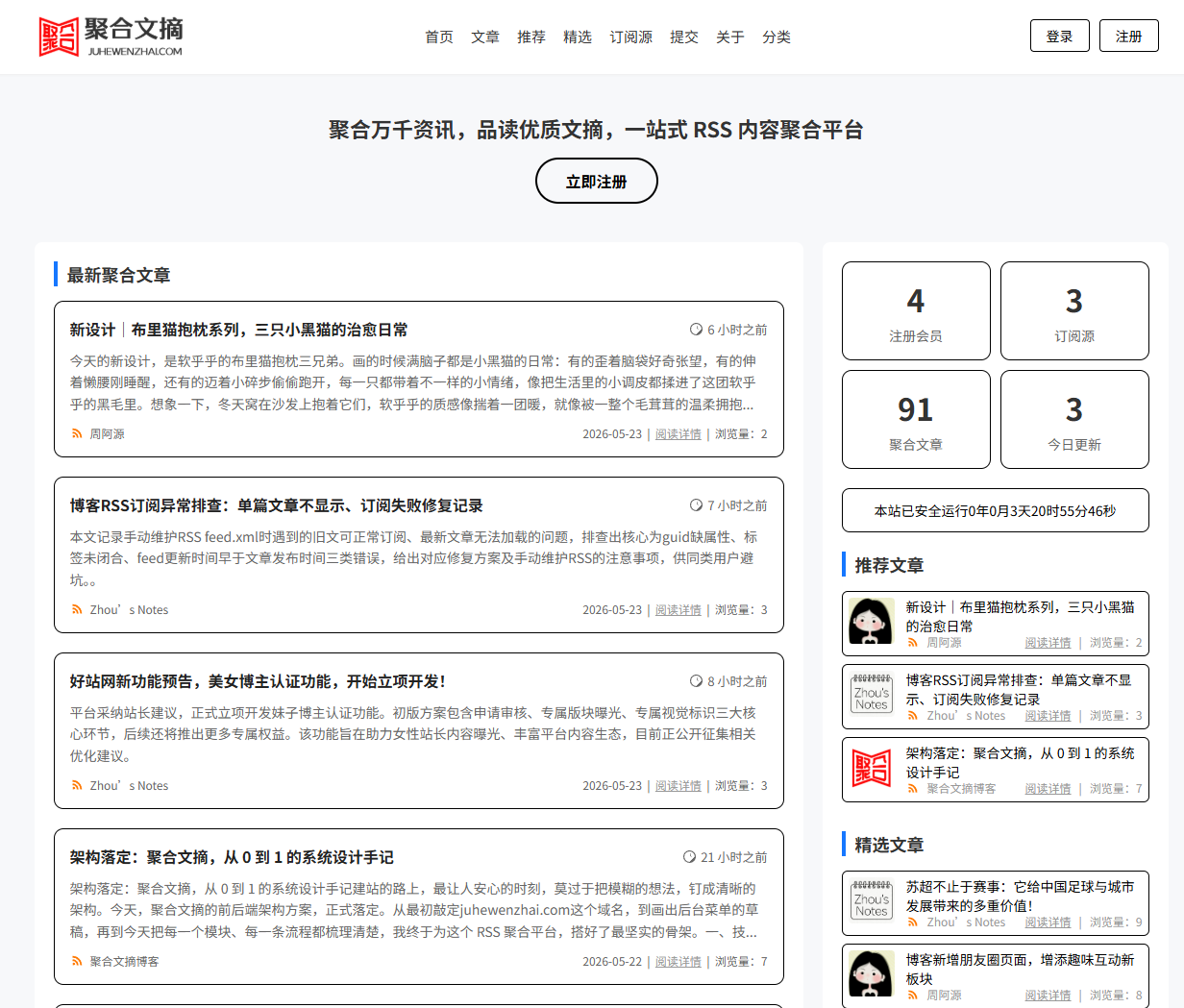Click RSS icon in recommended 架构落定 item

pyautogui.click(x=913, y=789)
